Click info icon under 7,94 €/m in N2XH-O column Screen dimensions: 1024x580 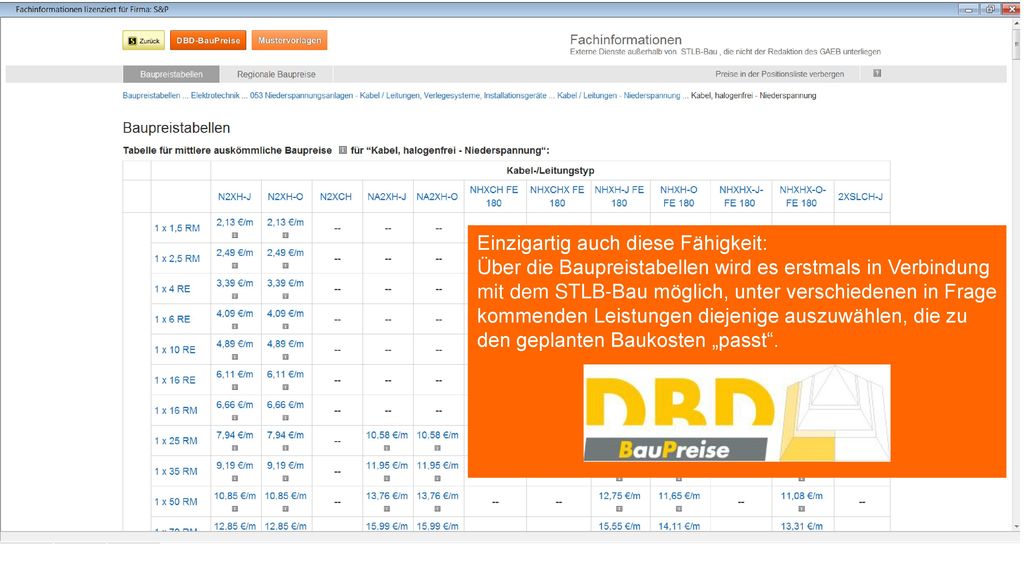pyautogui.click(x=285, y=448)
